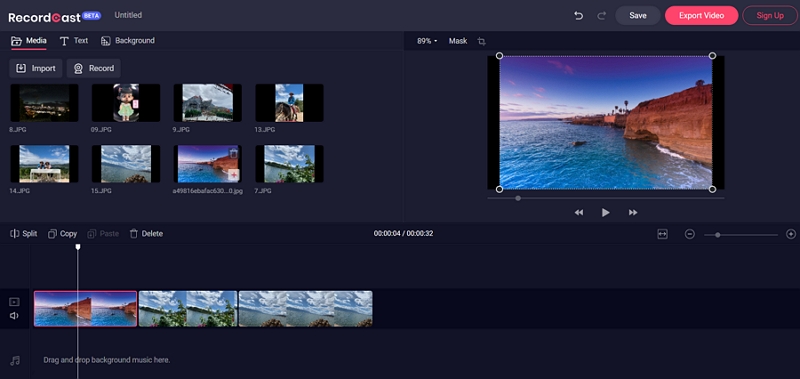Image resolution: width=800 pixels, height=379 pixels.
Task: Open the Background tab
Action: pyautogui.click(x=128, y=41)
